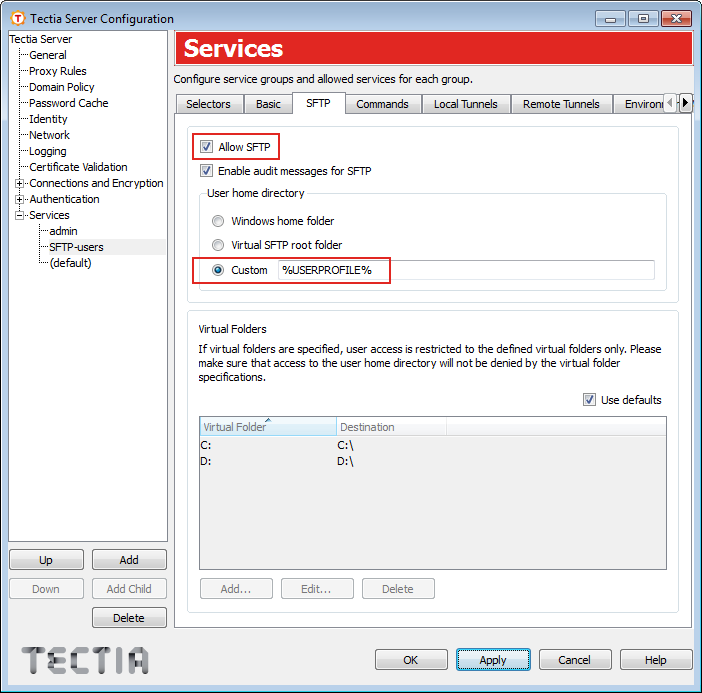Viewport: 702px width, 693px height.
Task: Sort by Destination column header
Action: pyautogui.click(x=391, y=427)
